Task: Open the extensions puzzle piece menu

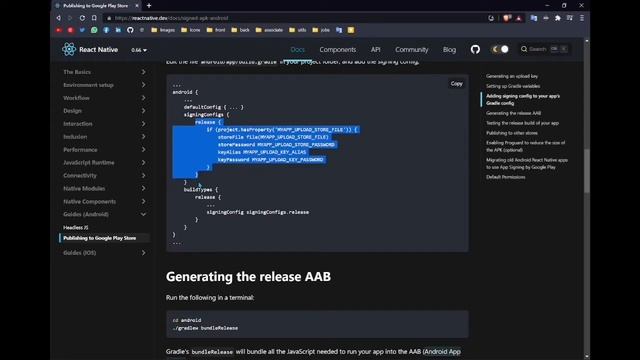Action: point(558,18)
